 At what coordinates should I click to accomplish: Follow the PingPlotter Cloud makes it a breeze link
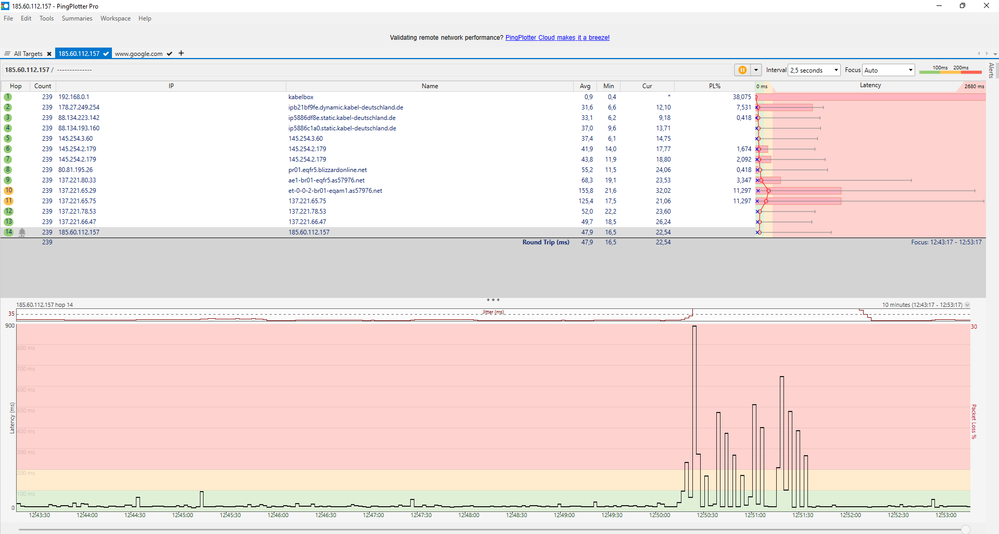(x=557, y=37)
